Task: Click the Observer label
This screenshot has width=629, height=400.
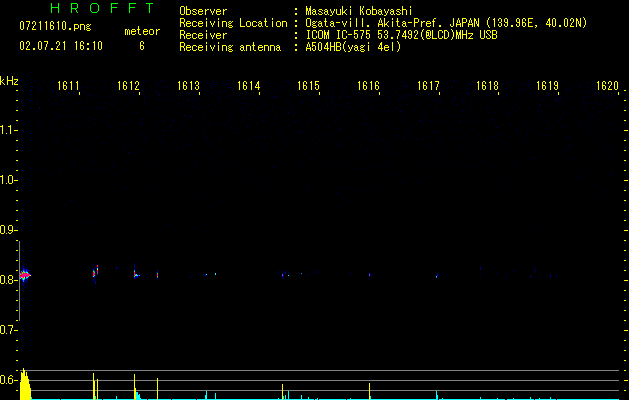Action: 203,11
